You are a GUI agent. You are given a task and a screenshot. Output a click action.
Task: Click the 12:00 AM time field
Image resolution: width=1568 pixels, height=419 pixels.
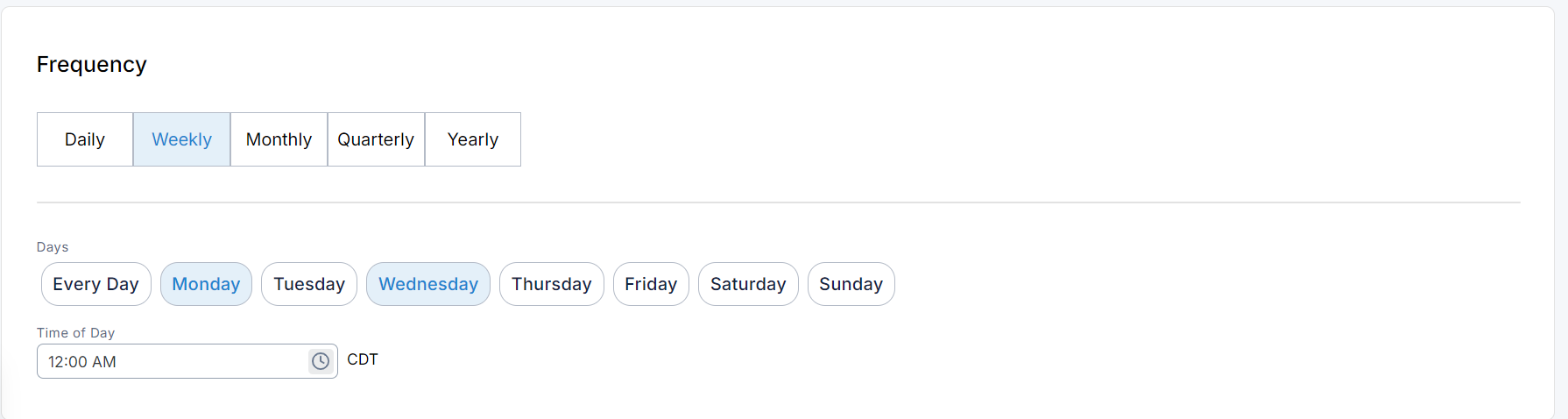[171, 361]
